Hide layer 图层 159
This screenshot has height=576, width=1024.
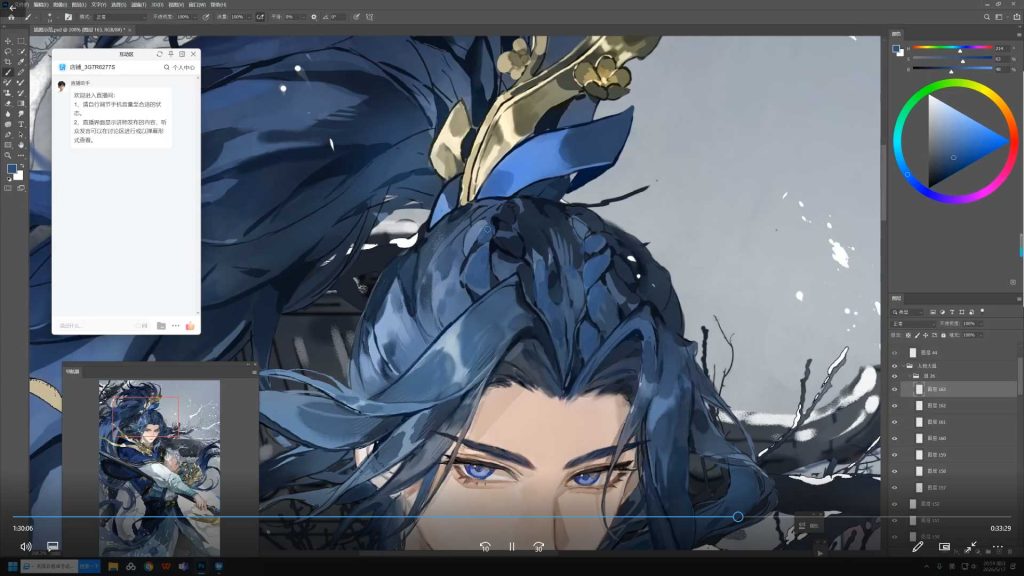point(895,455)
